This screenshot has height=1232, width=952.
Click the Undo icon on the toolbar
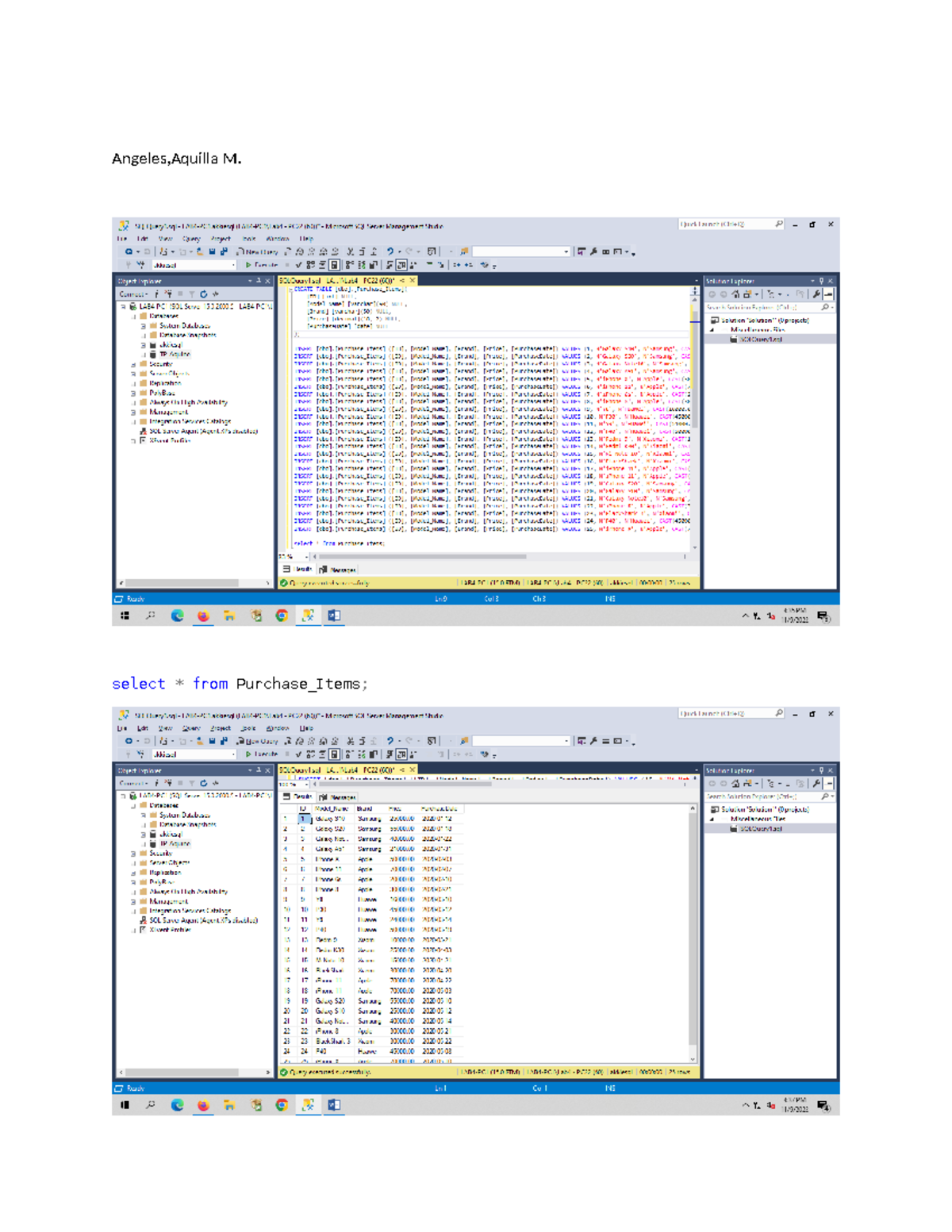pyautogui.click(x=390, y=251)
